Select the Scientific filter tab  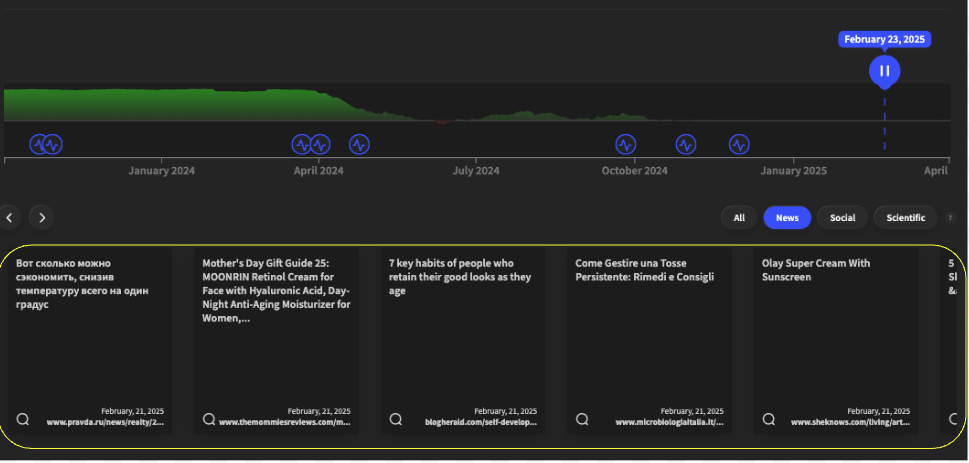tap(905, 218)
